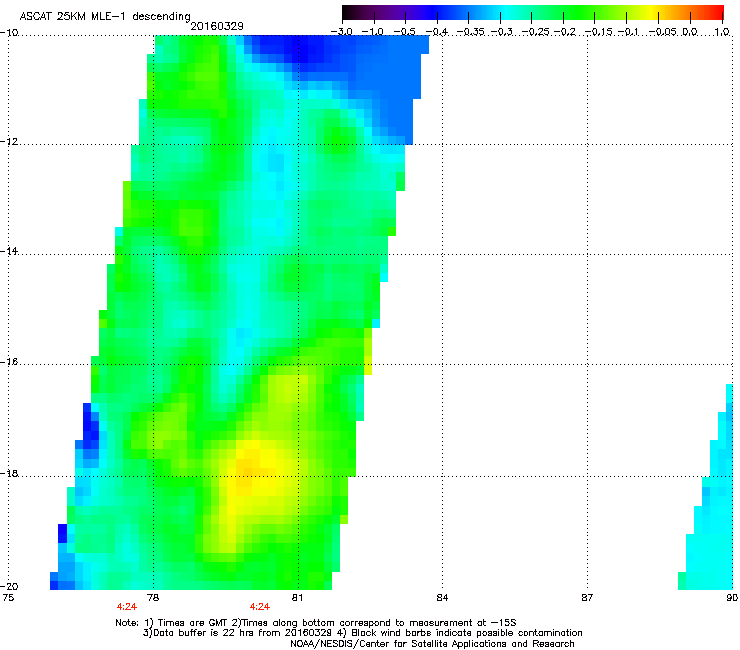Click the 78 longitude axis label

pyautogui.click(x=153, y=598)
